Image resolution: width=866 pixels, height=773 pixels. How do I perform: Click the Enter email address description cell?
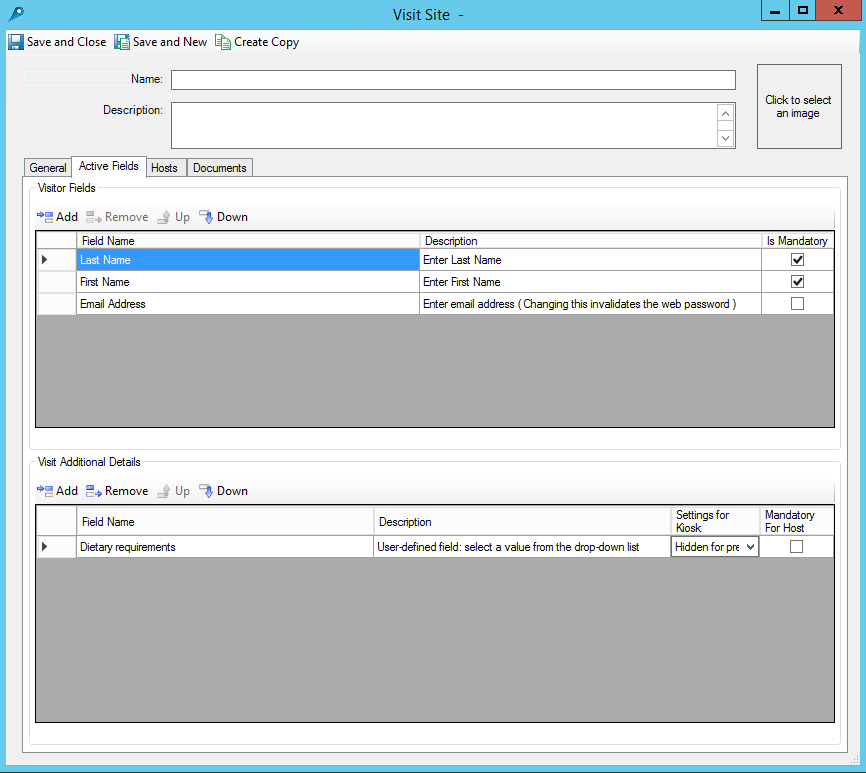pos(590,304)
